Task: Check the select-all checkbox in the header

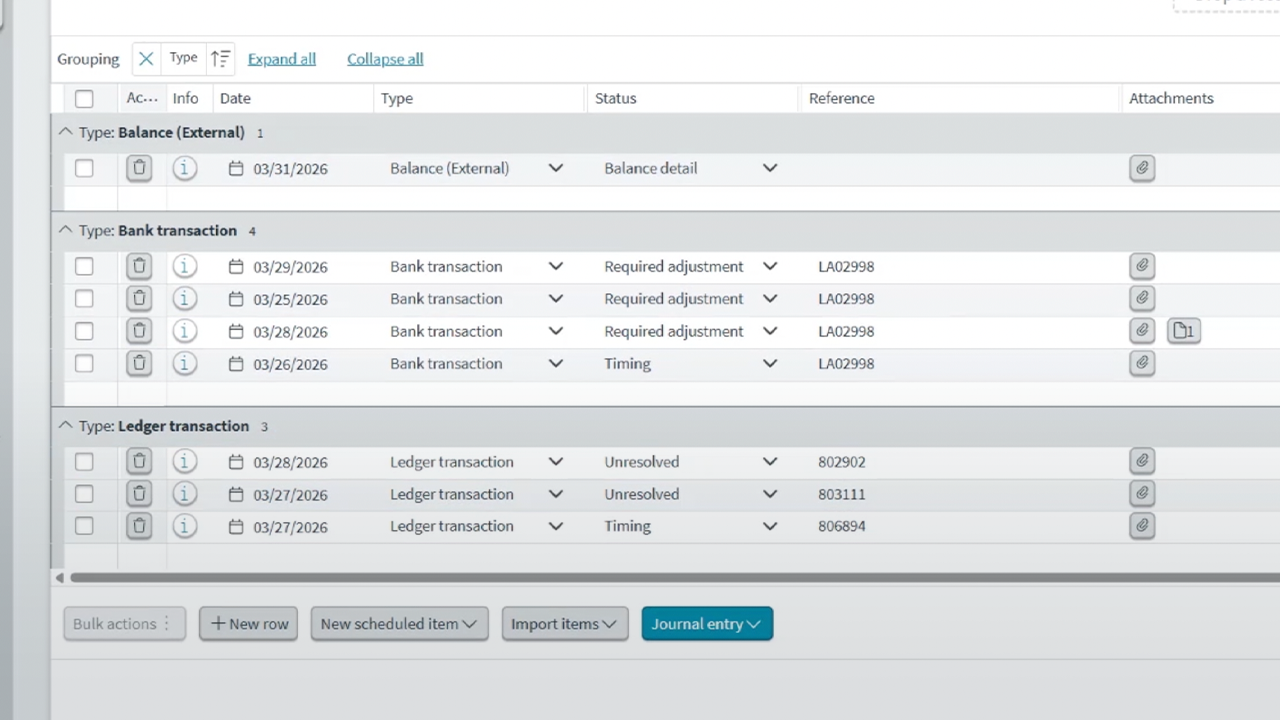Action: click(84, 98)
